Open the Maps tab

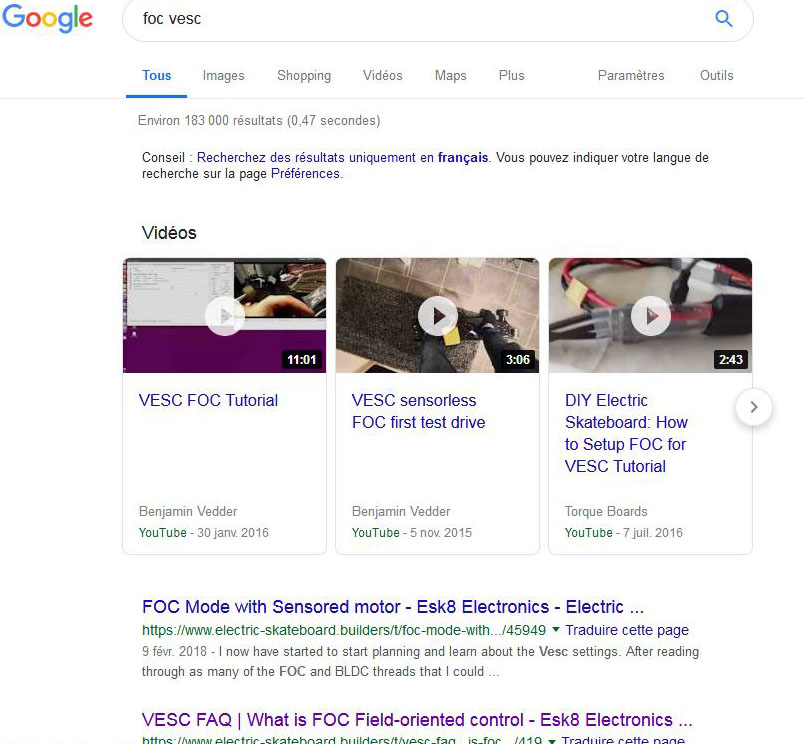[450, 75]
